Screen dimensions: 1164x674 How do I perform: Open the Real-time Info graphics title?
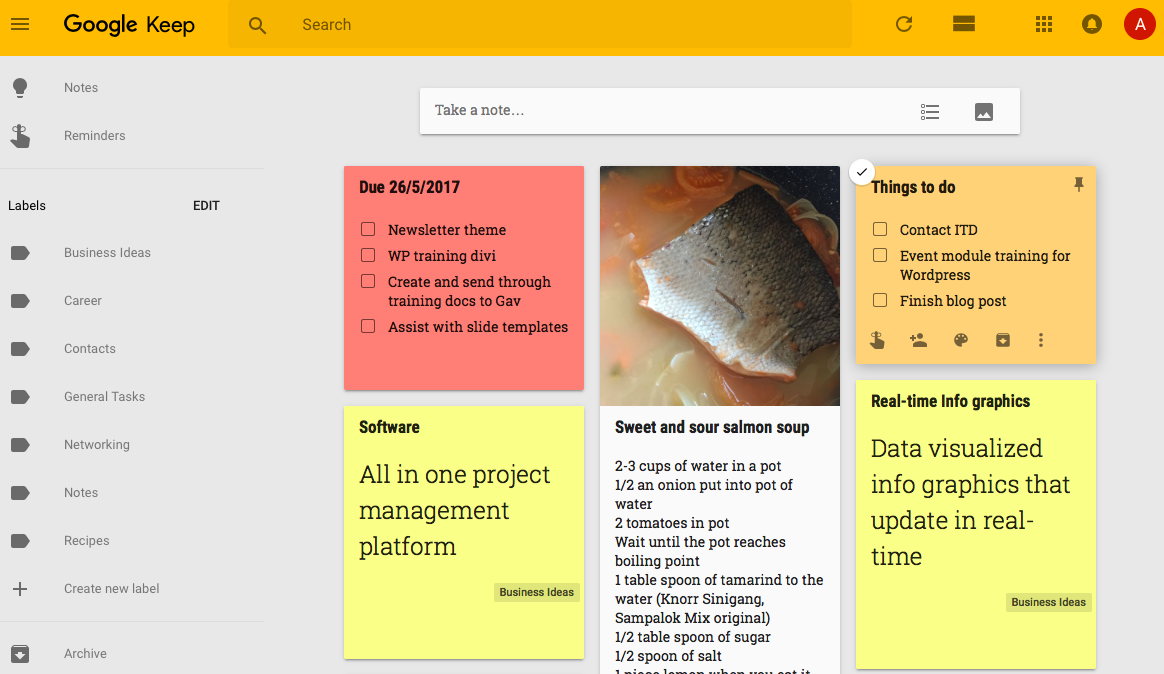[x=950, y=401]
